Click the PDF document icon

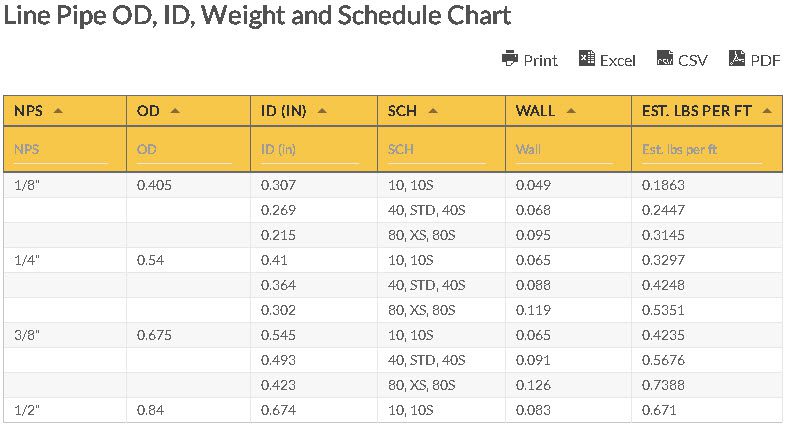click(x=738, y=59)
